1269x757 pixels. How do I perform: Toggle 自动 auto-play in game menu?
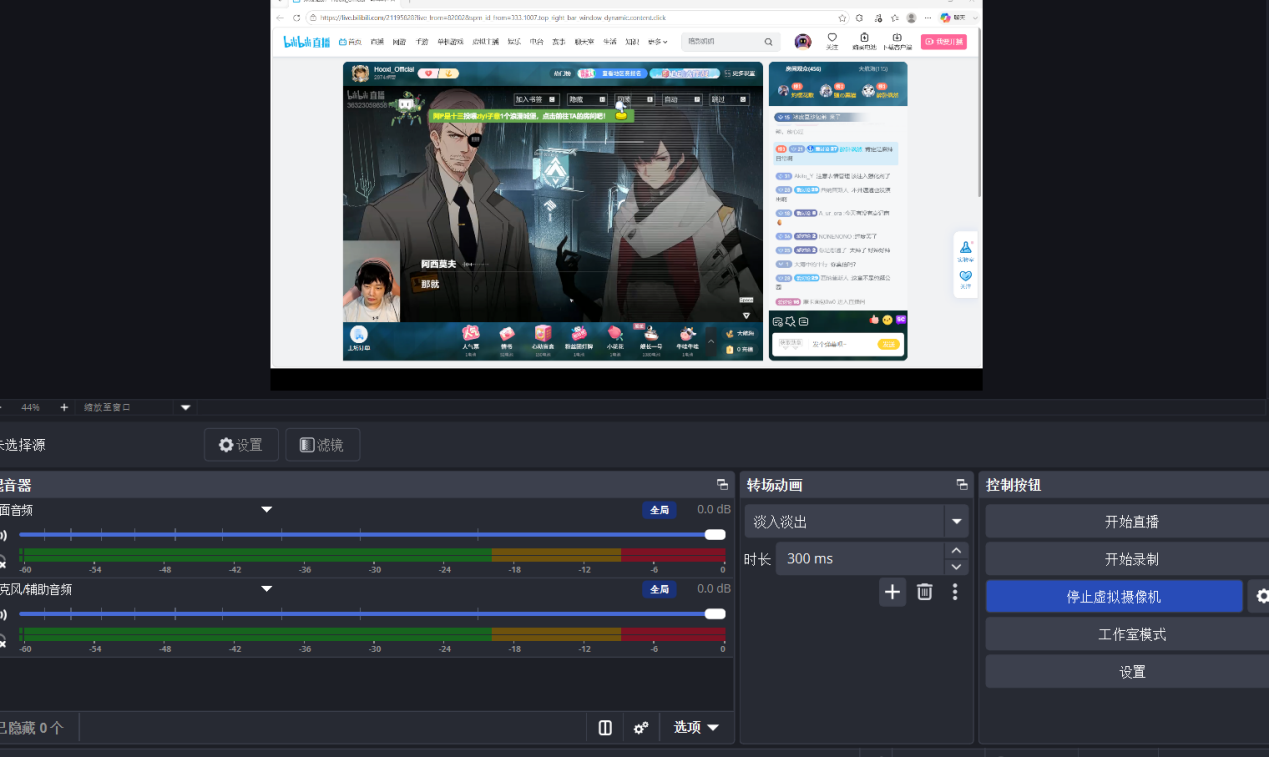(x=681, y=99)
